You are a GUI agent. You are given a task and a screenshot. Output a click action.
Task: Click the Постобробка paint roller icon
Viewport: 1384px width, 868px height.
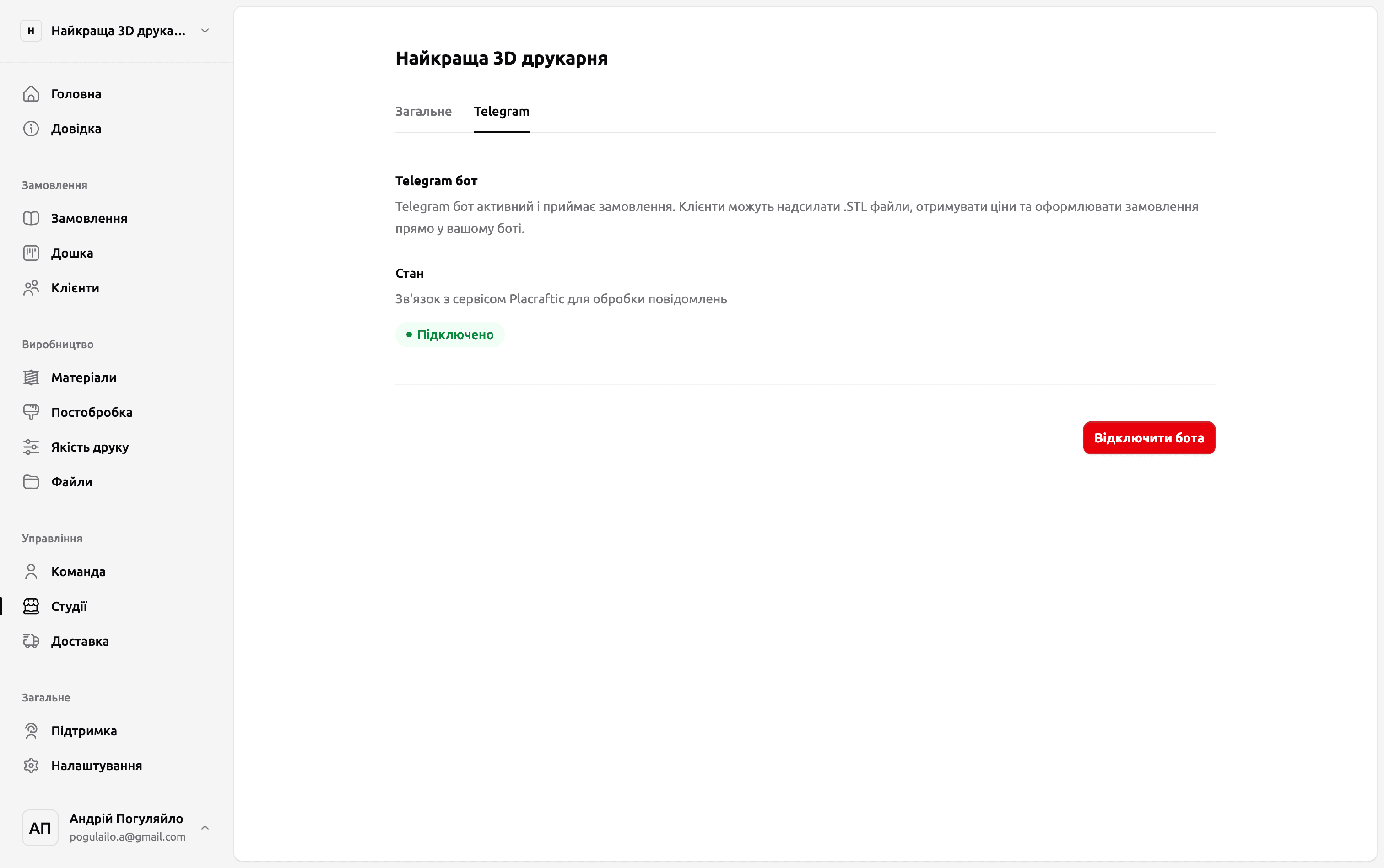31,412
